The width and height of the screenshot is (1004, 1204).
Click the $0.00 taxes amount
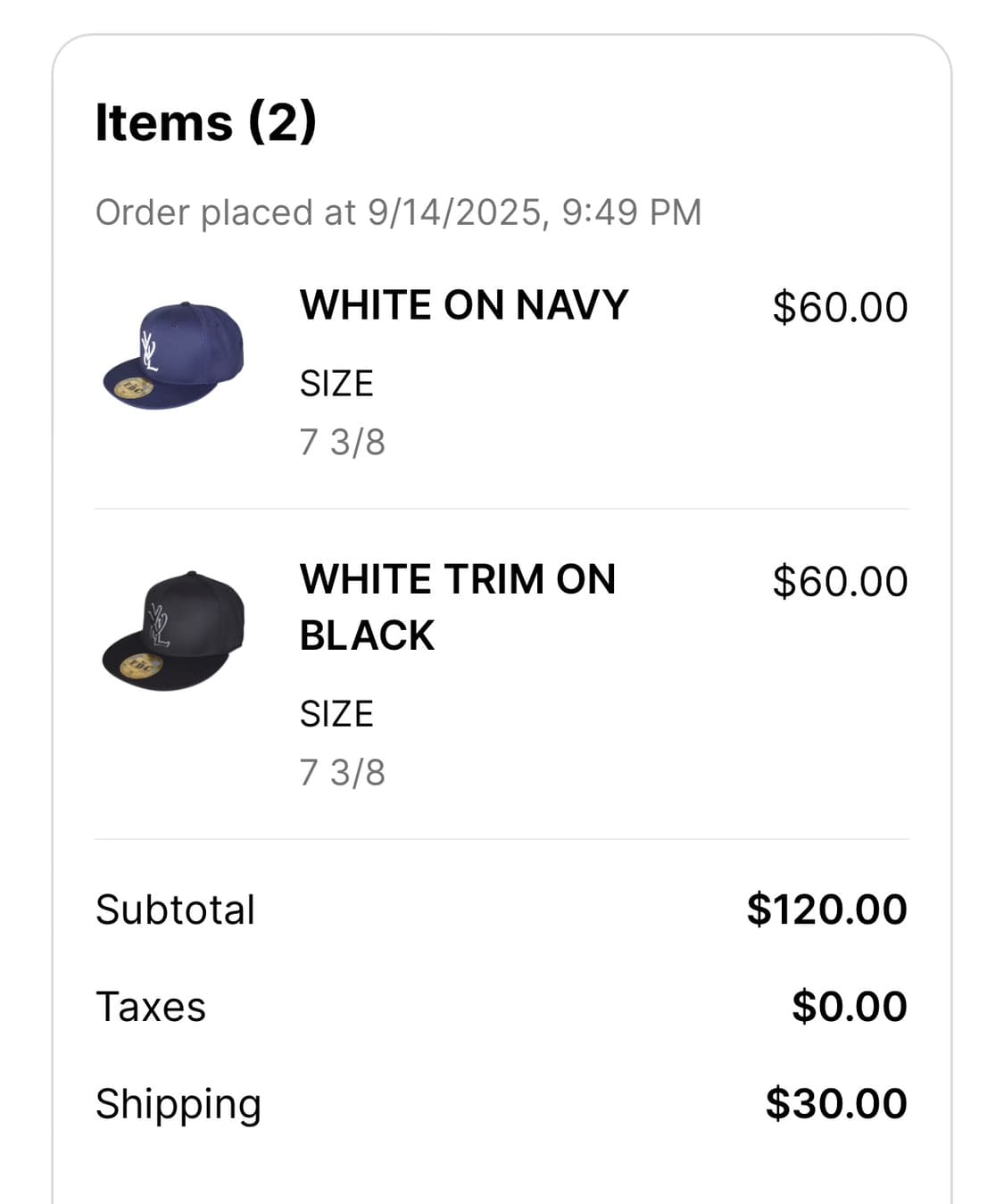click(849, 1007)
